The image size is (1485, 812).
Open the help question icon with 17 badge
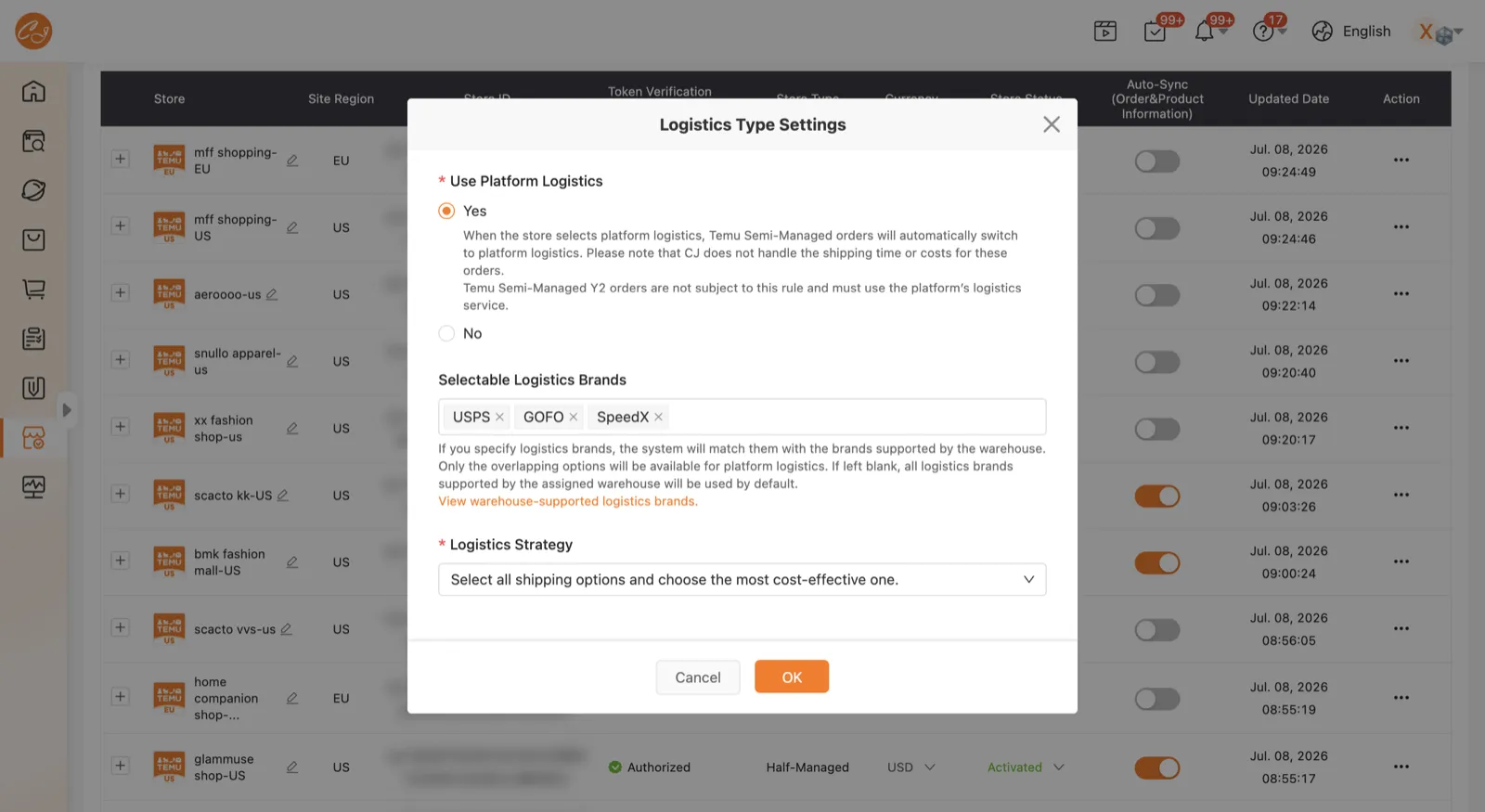1263,32
